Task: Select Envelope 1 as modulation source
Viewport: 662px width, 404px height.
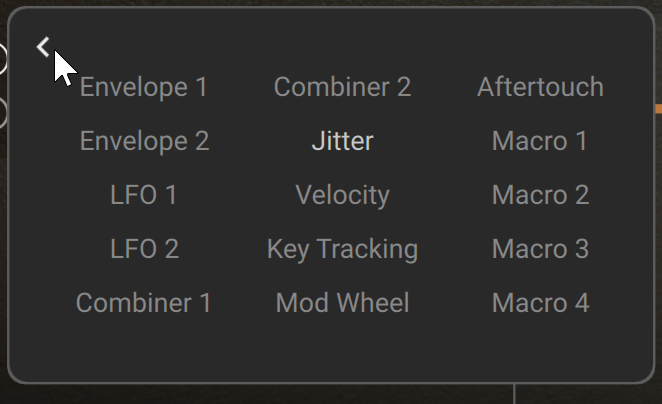Action: (144, 87)
